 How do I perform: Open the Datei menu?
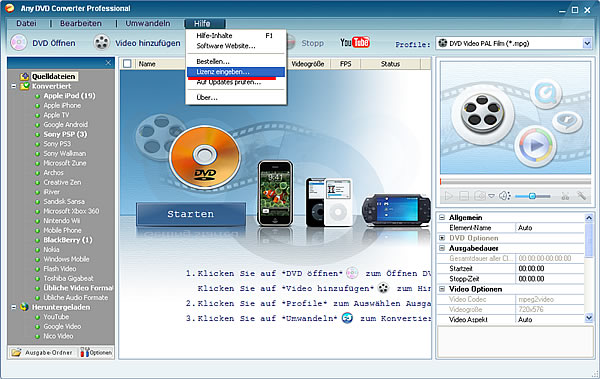[26, 23]
